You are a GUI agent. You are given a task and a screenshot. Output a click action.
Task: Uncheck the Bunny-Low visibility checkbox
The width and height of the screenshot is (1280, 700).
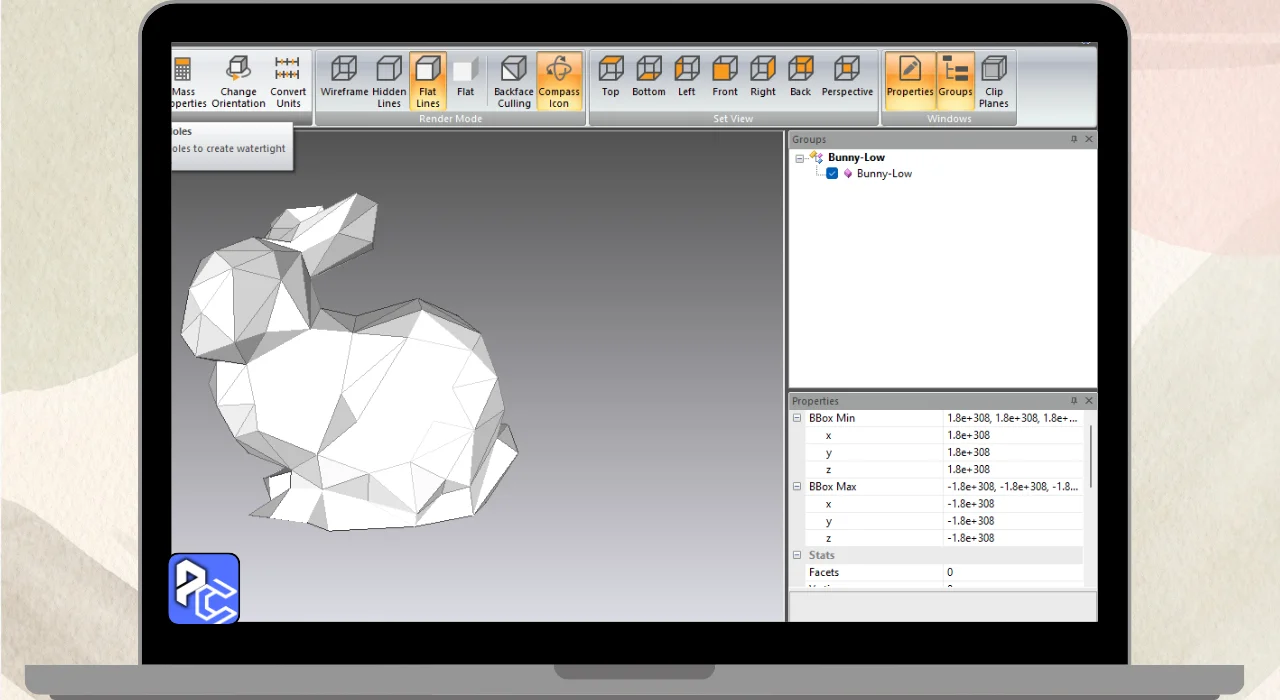click(x=832, y=173)
